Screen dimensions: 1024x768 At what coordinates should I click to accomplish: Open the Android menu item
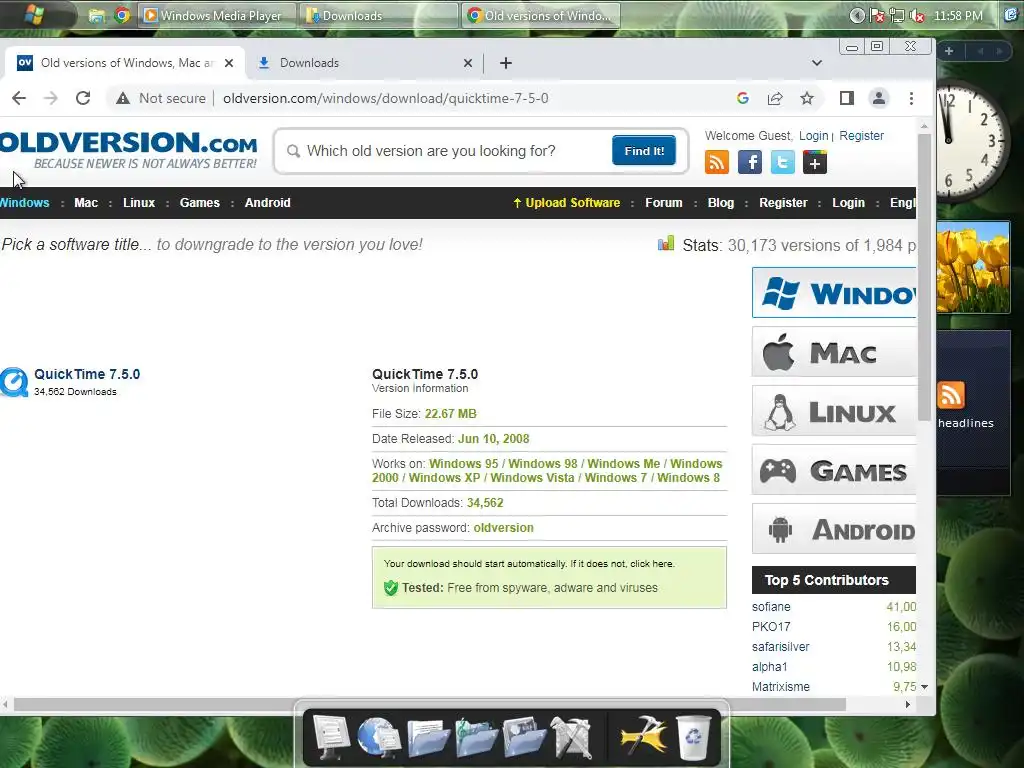(268, 202)
